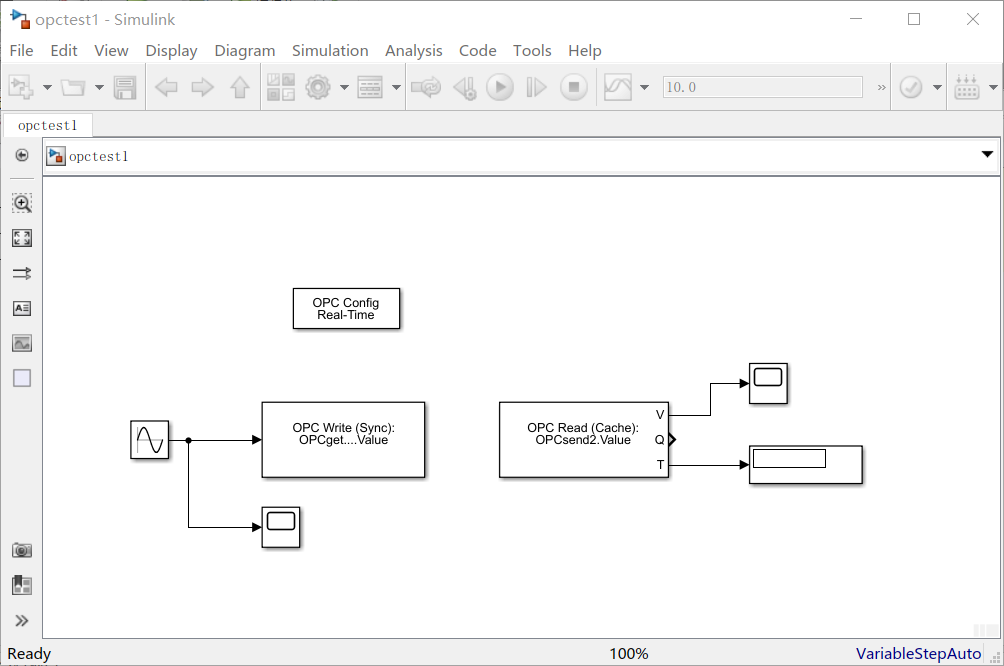Open the Diagram menu
Screen dimensions: 1004x666
(x=245, y=51)
